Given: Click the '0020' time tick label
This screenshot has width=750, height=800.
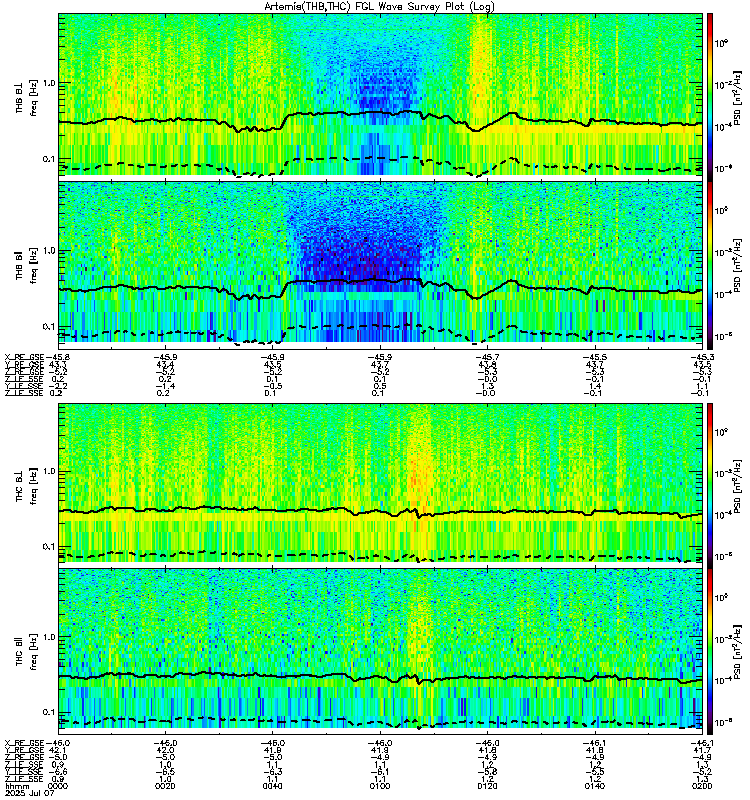Looking at the screenshot, I should (x=165, y=786).
